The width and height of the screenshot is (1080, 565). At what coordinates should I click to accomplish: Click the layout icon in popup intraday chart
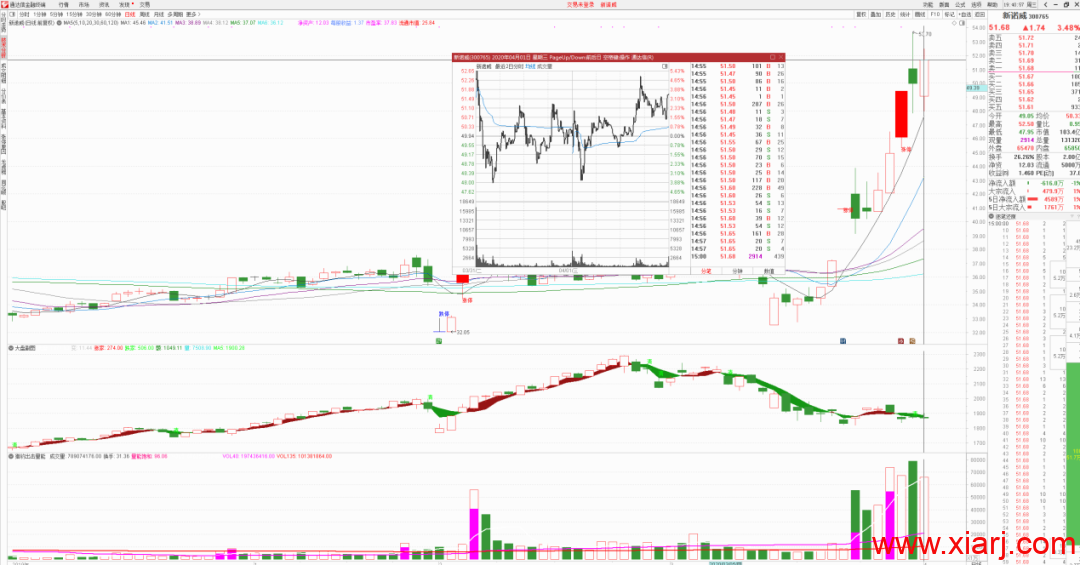(x=665, y=66)
